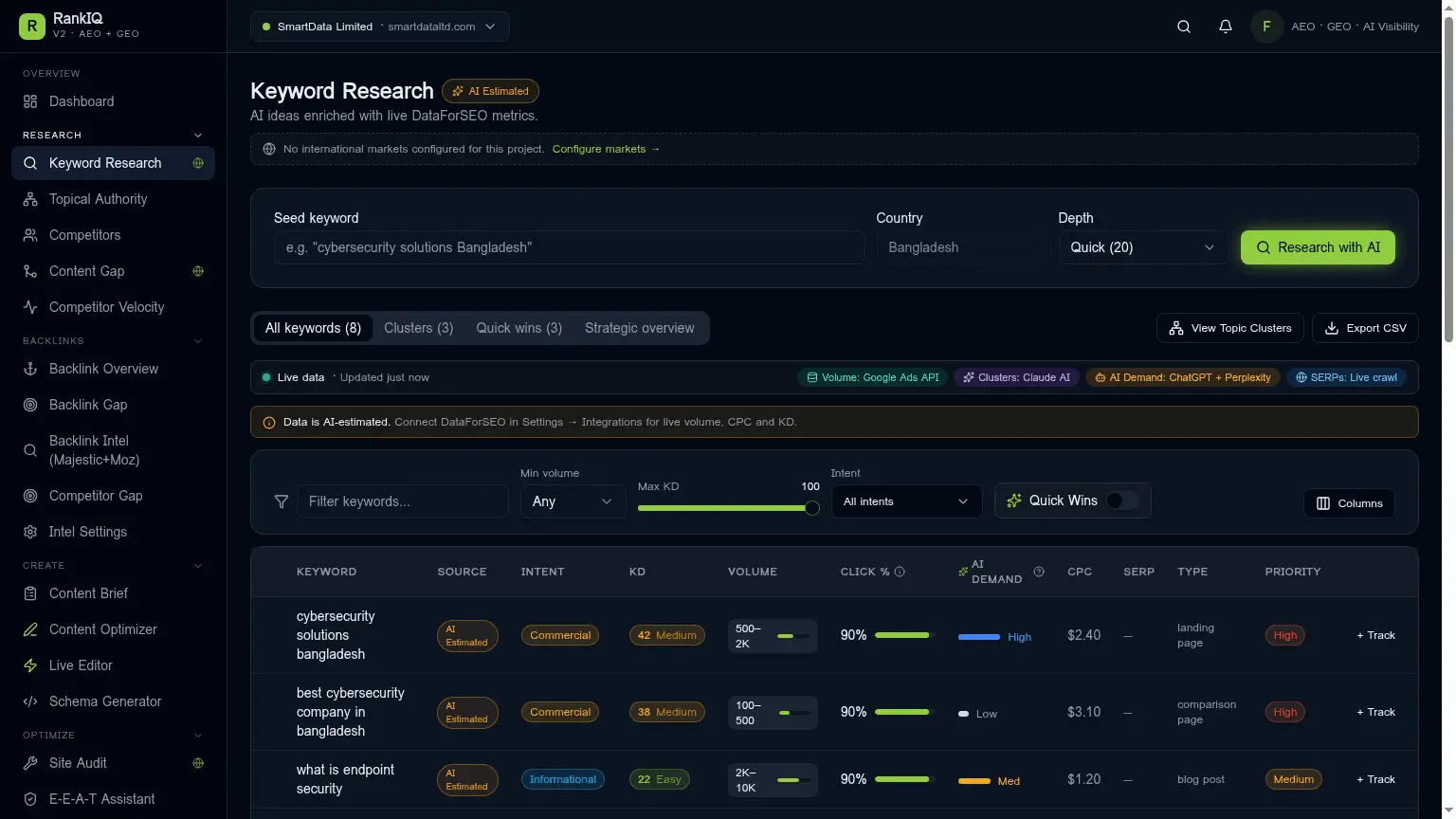
Task: Switch to the Clusters (3) tab
Action: [x=418, y=328]
